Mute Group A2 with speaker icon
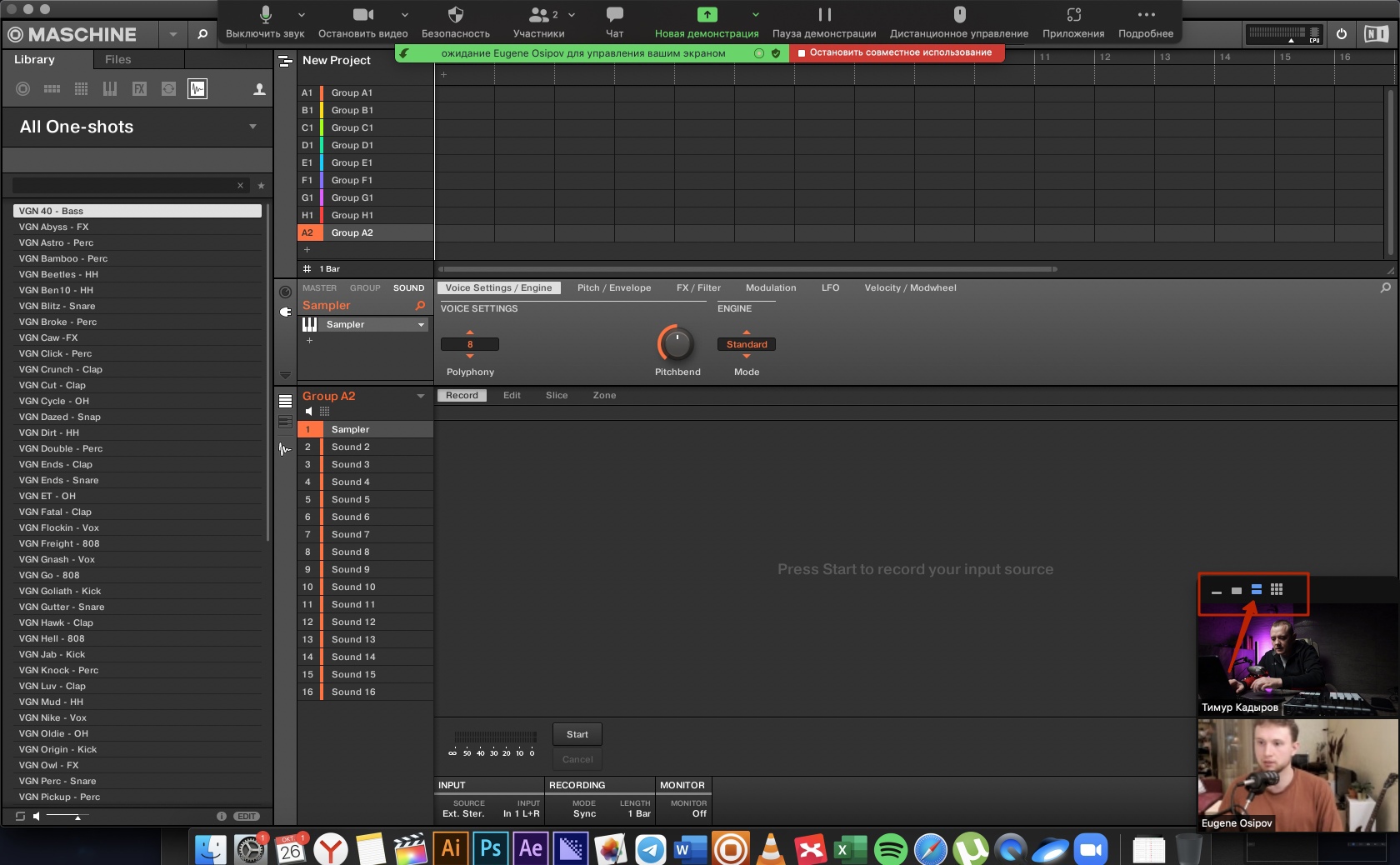 tap(309, 412)
